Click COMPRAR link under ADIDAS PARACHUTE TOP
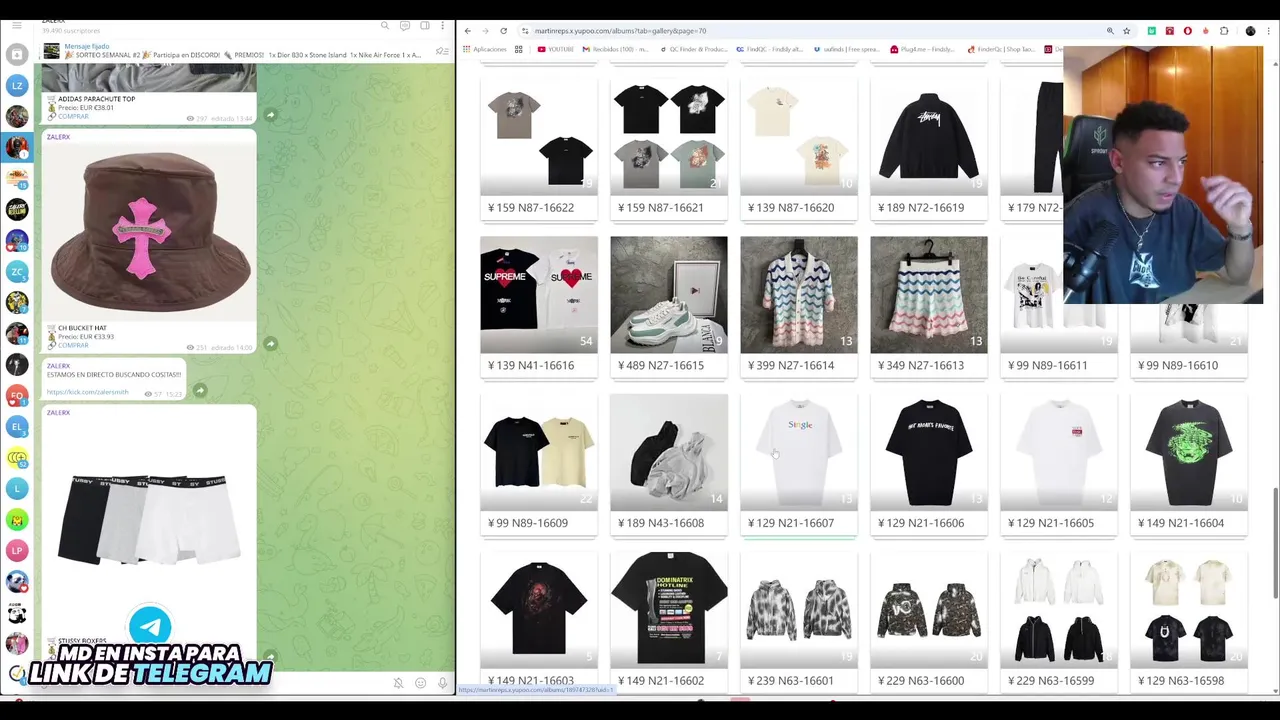The image size is (1280, 720). pyautogui.click(x=73, y=116)
